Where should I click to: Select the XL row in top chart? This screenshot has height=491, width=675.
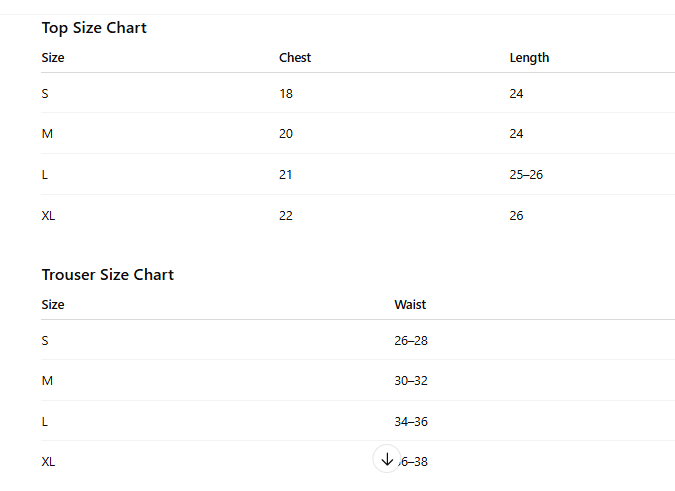coord(48,216)
